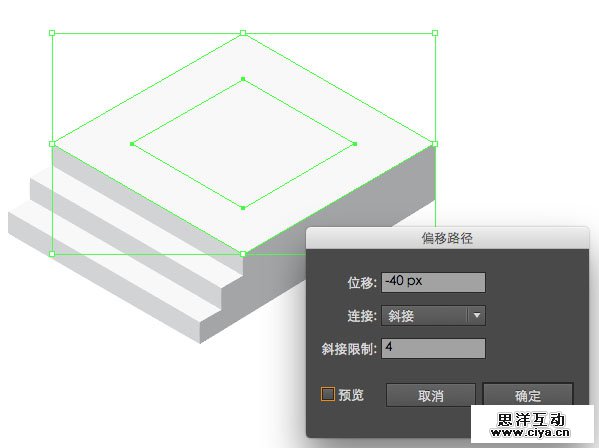This screenshot has width=599, height=448.
Task: Select the inner diamond's right anchor point
Action: coord(355,144)
